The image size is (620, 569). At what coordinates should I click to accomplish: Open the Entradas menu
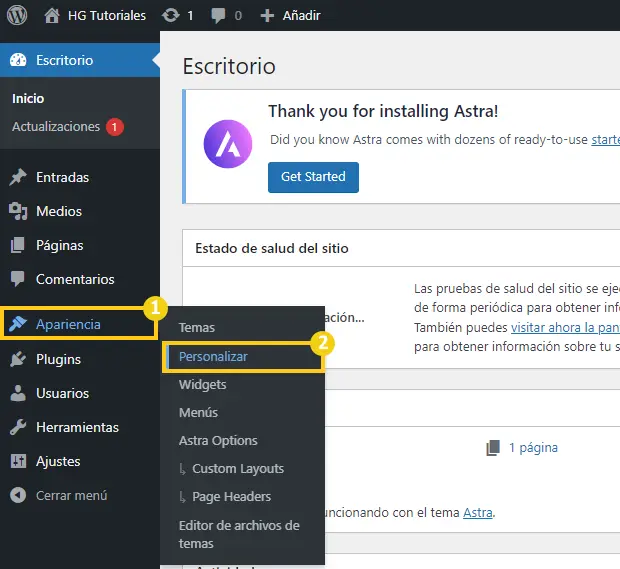click(x=62, y=177)
